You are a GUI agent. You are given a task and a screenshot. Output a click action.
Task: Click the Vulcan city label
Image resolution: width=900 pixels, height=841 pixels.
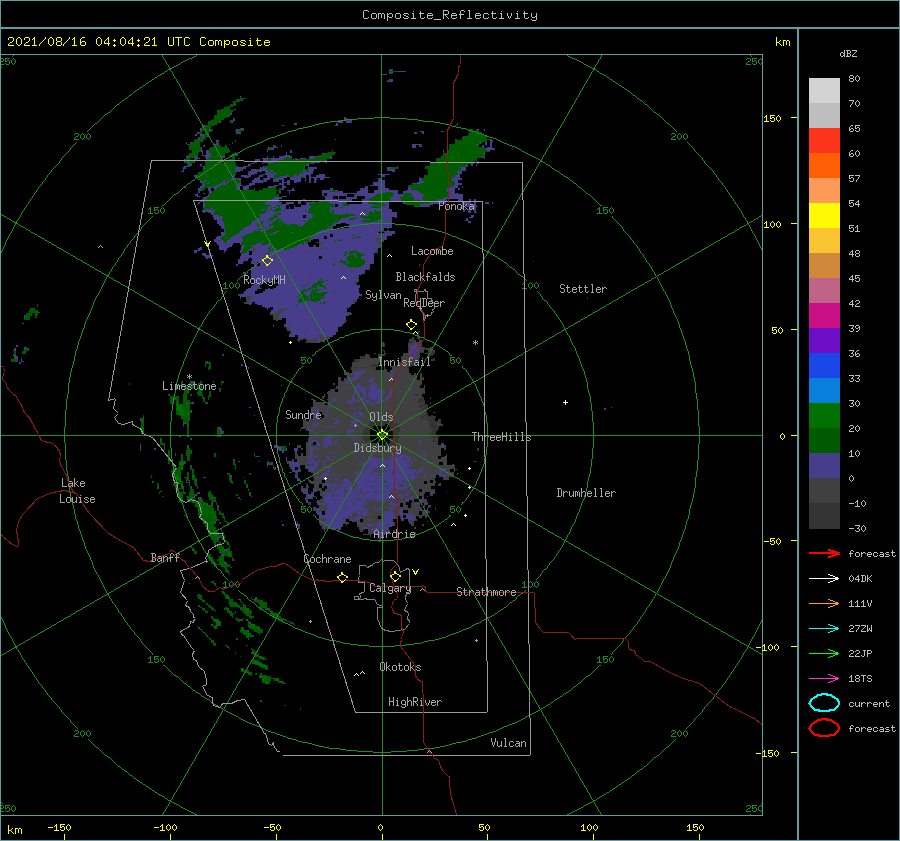pyautogui.click(x=509, y=743)
